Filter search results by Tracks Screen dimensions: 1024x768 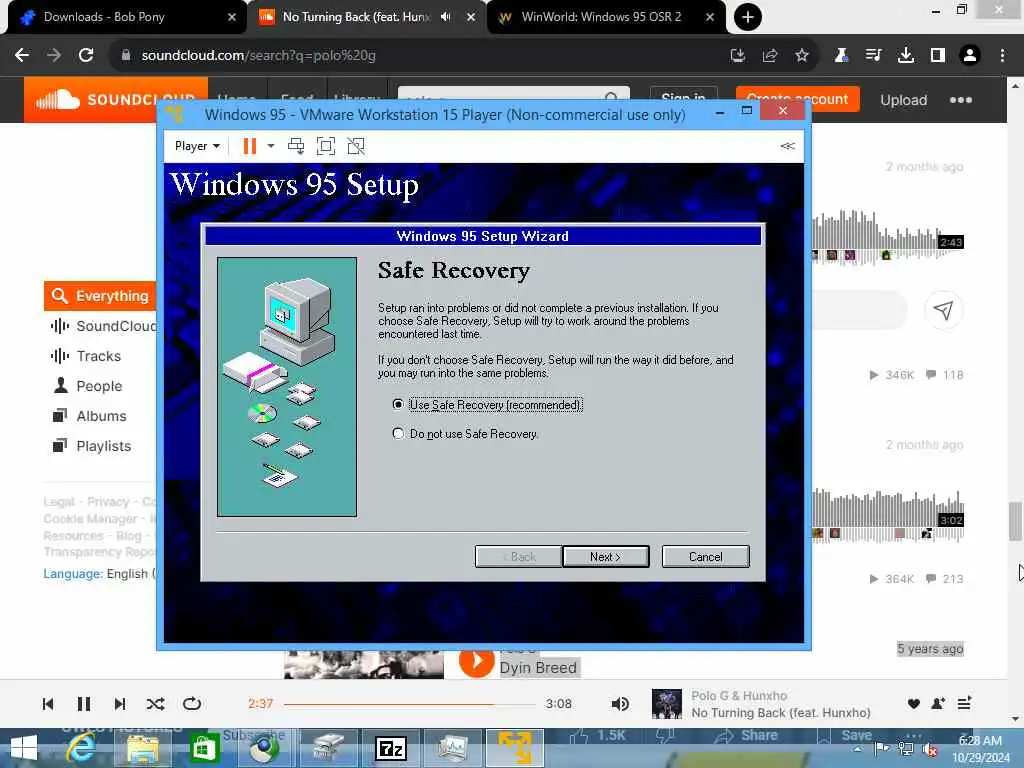coord(99,356)
